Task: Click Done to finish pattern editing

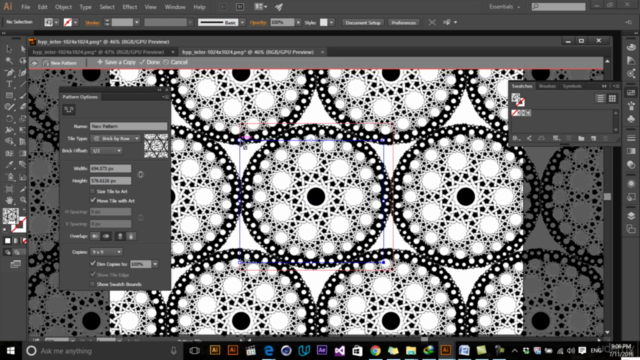Action: (x=149, y=62)
